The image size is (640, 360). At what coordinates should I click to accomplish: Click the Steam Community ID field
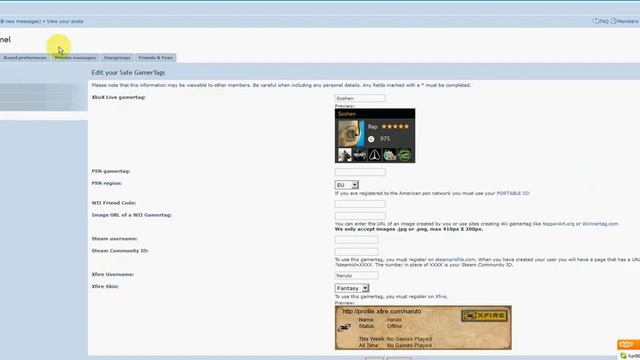(x=356, y=252)
